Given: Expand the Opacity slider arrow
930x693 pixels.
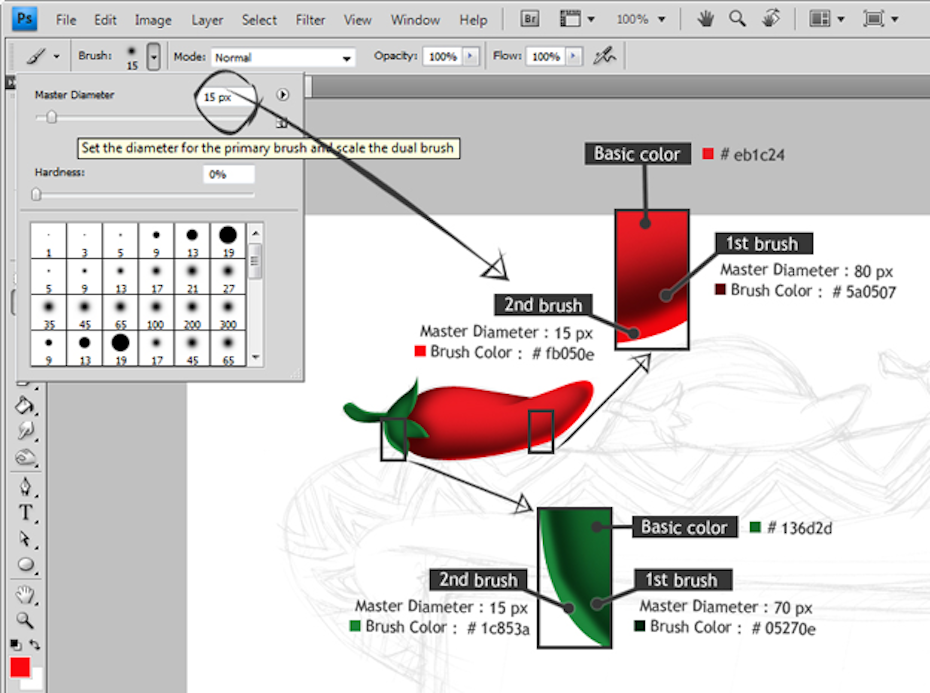Looking at the screenshot, I should click(x=471, y=57).
